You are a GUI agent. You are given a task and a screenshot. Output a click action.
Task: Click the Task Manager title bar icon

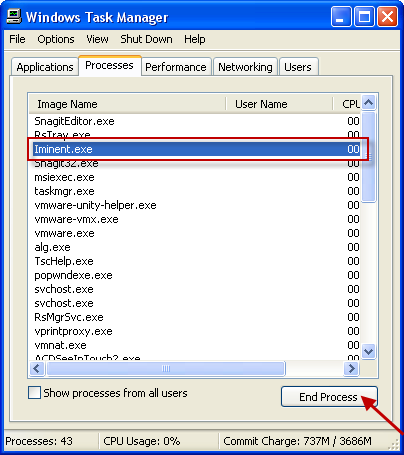14,16
